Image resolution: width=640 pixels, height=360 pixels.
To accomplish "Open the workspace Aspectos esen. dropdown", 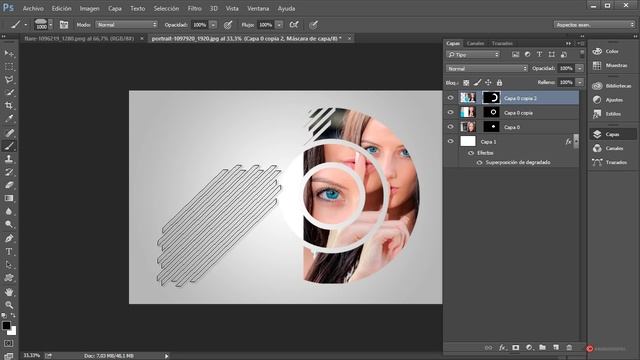I will (594, 24).
